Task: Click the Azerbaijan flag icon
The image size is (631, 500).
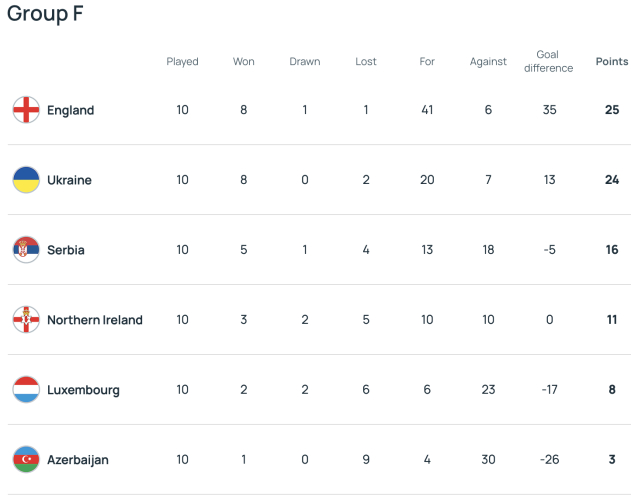Action: coord(26,459)
